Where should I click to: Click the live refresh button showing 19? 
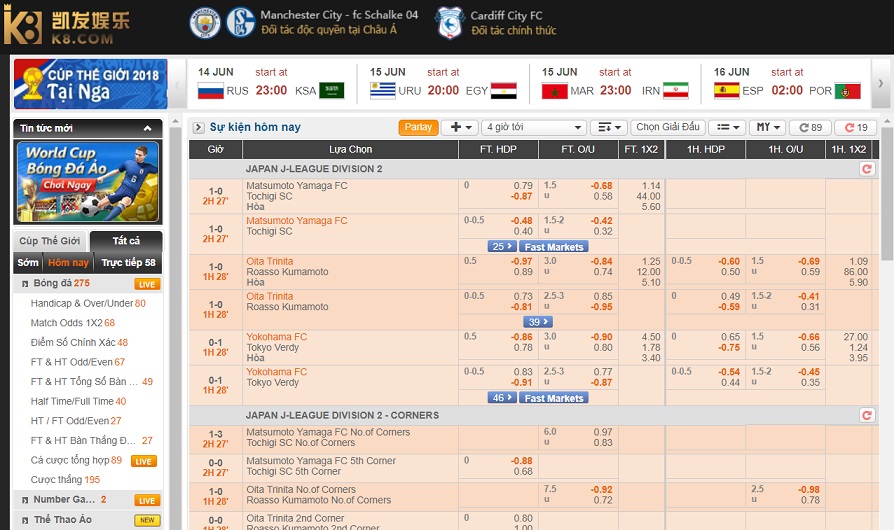[855, 128]
